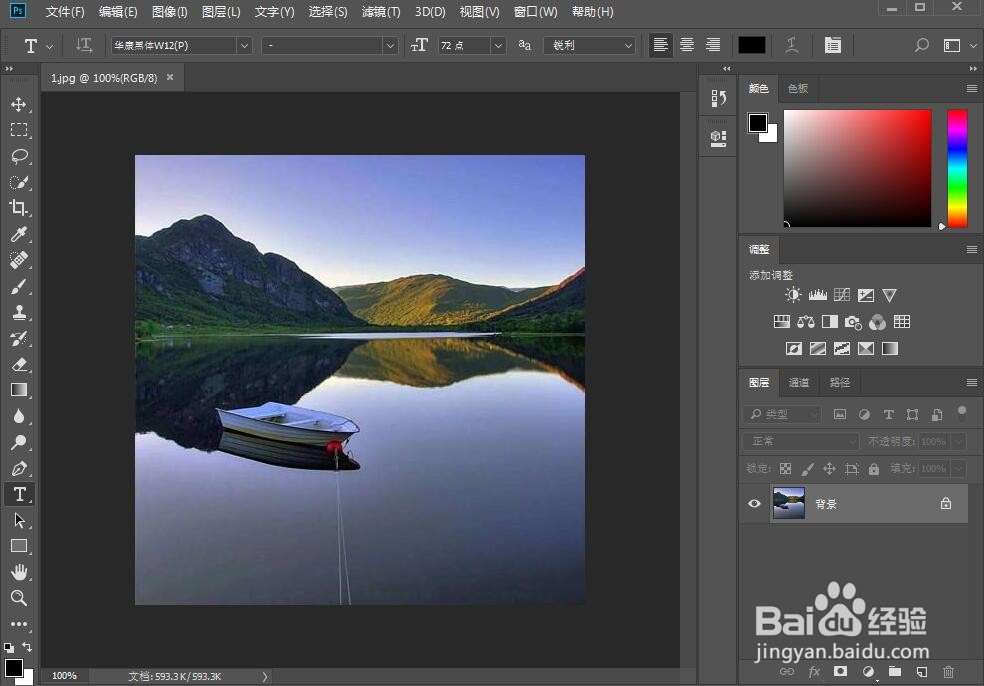Image resolution: width=984 pixels, height=686 pixels.
Task: Switch to the 通道 tab
Action: pyautogui.click(x=798, y=382)
